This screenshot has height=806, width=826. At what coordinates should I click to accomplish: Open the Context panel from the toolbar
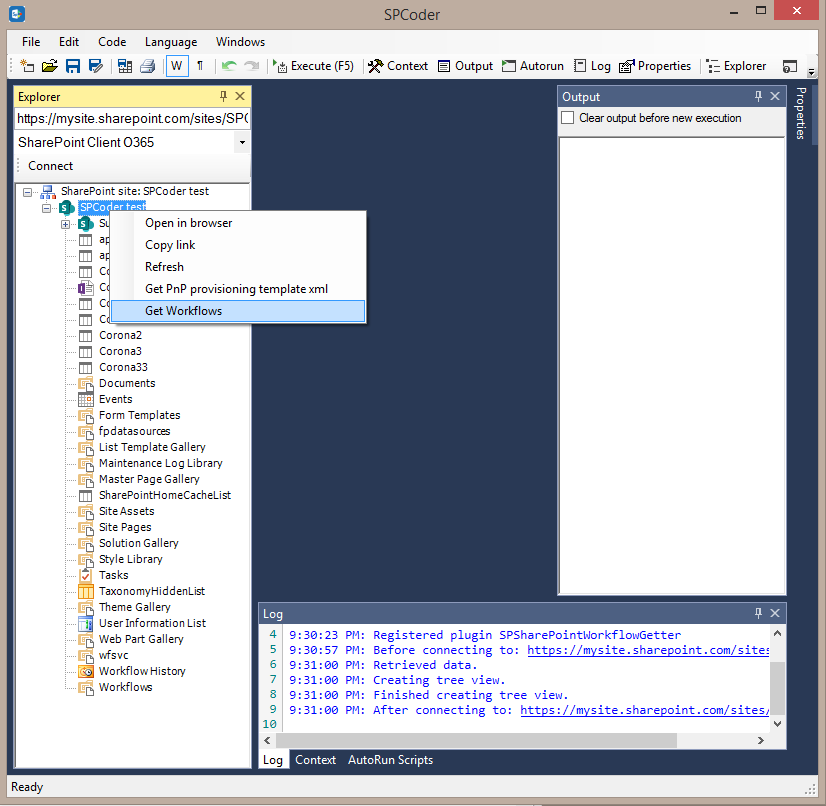398,66
